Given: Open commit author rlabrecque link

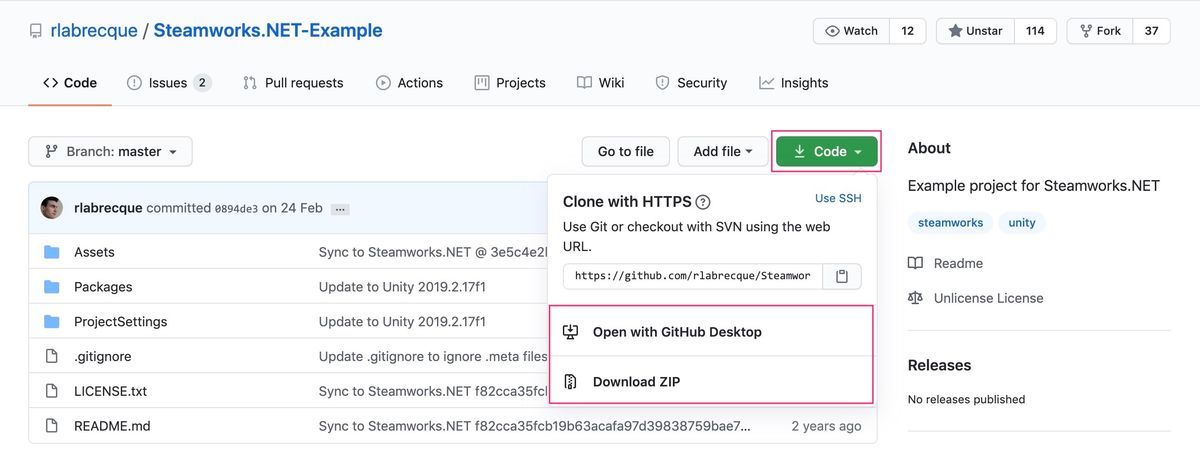Looking at the screenshot, I should pyautogui.click(x=108, y=208).
